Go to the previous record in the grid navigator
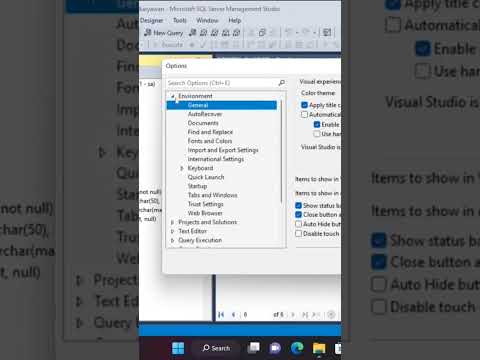Image resolution: width=480 pixels, height=360 pixels. tap(234, 314)
